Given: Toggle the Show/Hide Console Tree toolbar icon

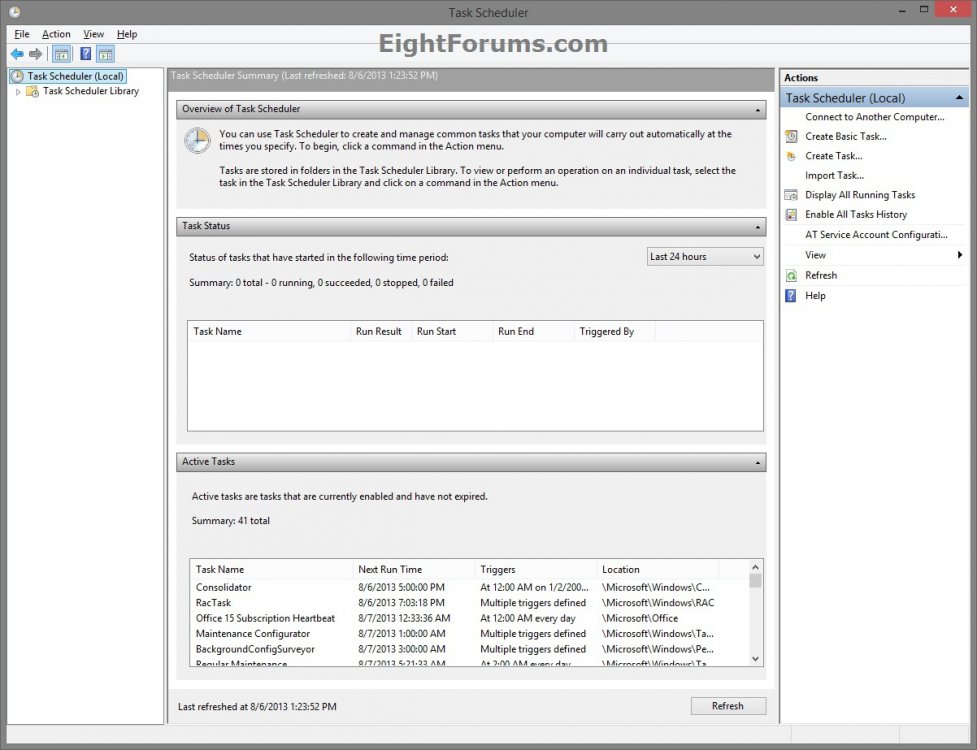Looking at the screenshot, I should point(61,54).
